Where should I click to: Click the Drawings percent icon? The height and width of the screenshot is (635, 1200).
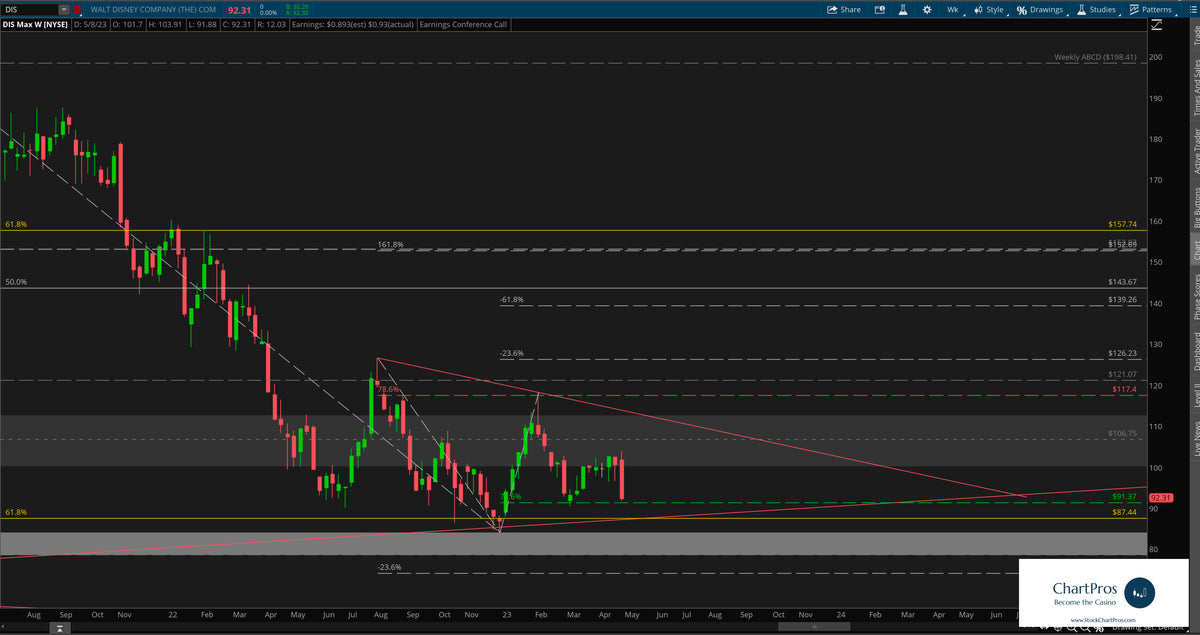pos(1020,9)
